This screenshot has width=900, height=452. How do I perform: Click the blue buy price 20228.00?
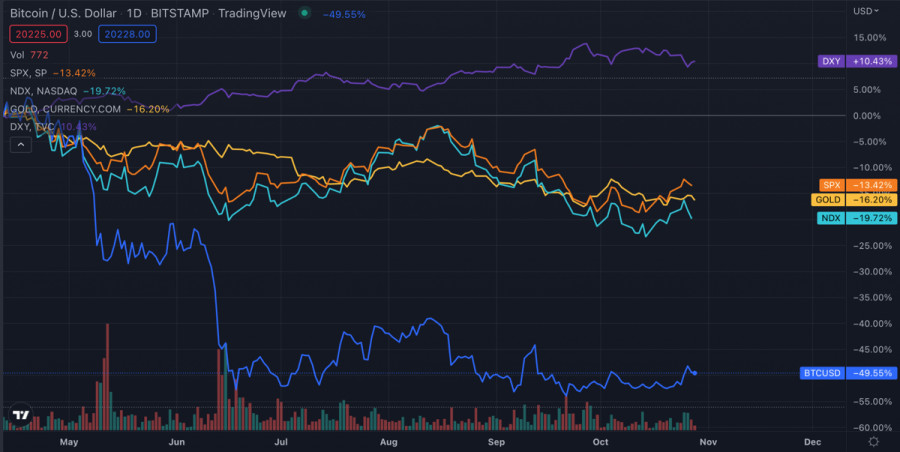coord(127,34)
